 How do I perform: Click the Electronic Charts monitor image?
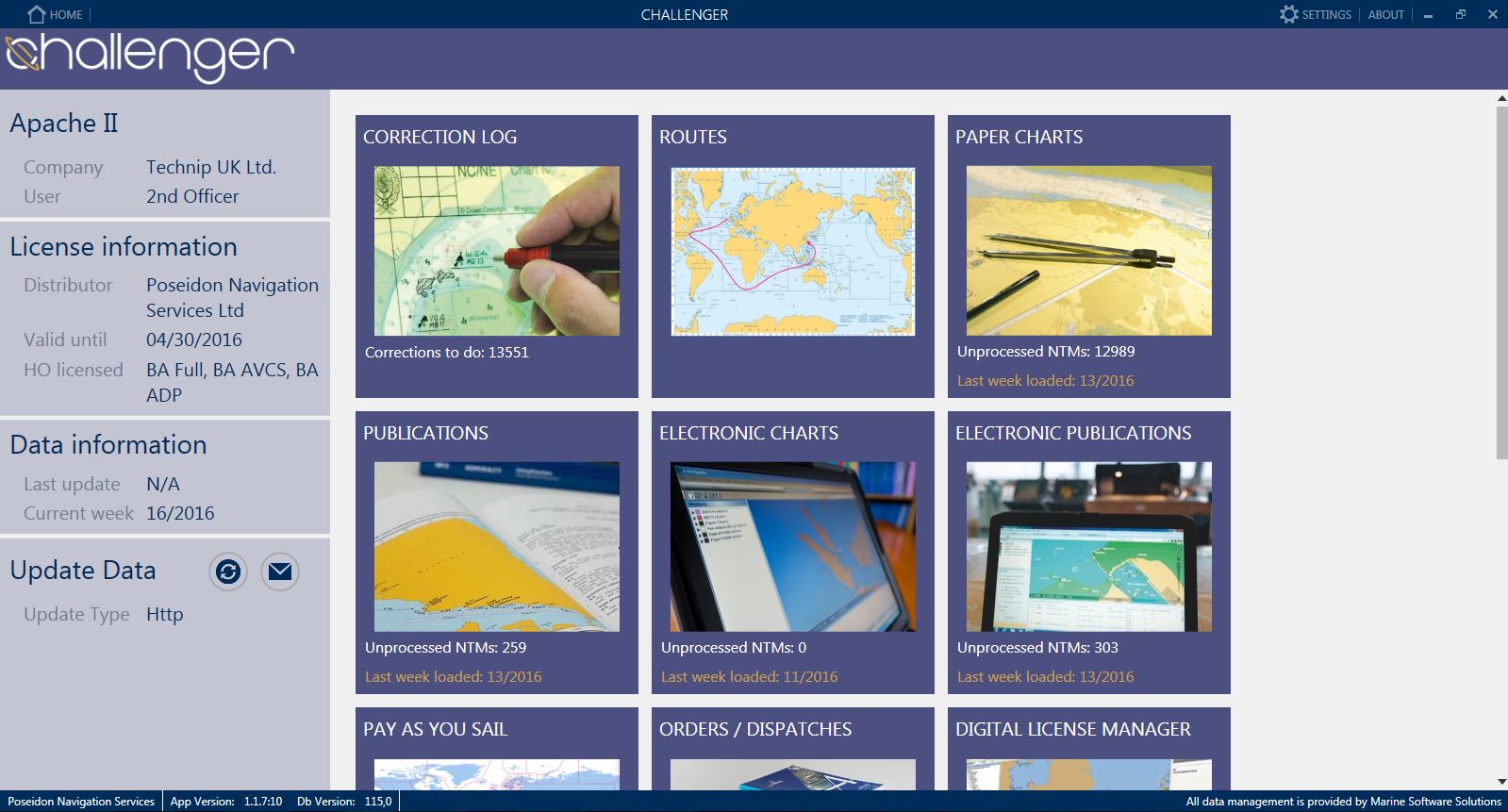793,547
